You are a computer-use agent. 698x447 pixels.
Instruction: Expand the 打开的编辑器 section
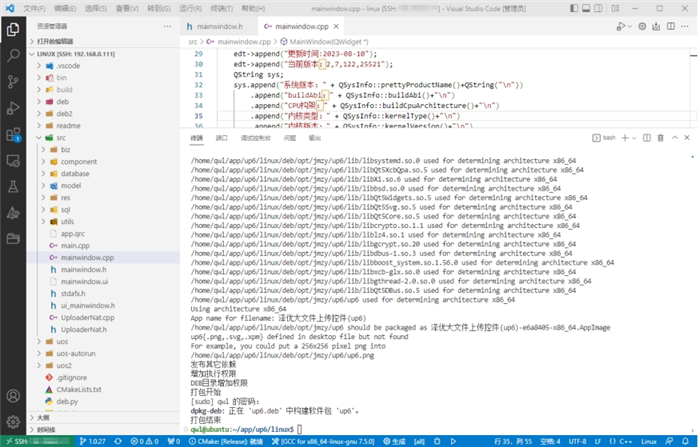click(60, 41)
